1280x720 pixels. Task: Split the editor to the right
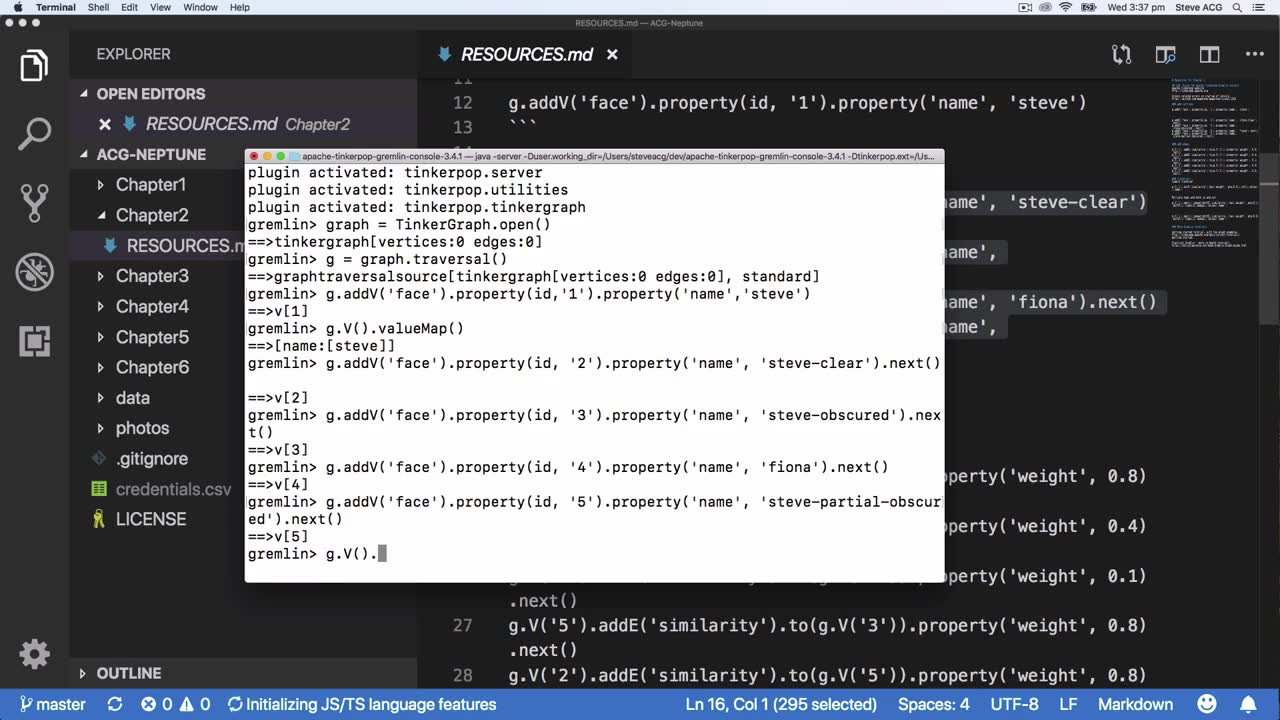(x=1210, y=54)
